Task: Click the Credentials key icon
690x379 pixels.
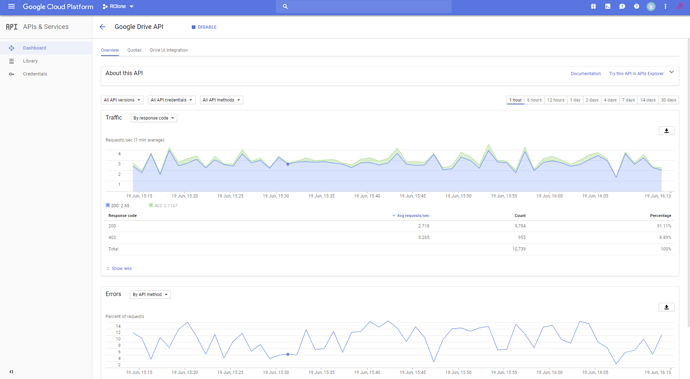Action: pos(11,74)
